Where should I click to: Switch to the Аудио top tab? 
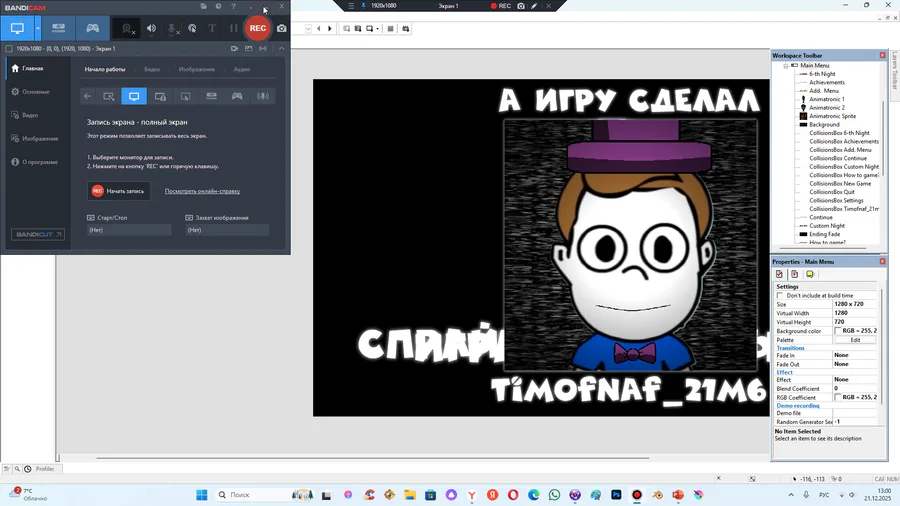[x=242, y=69]
